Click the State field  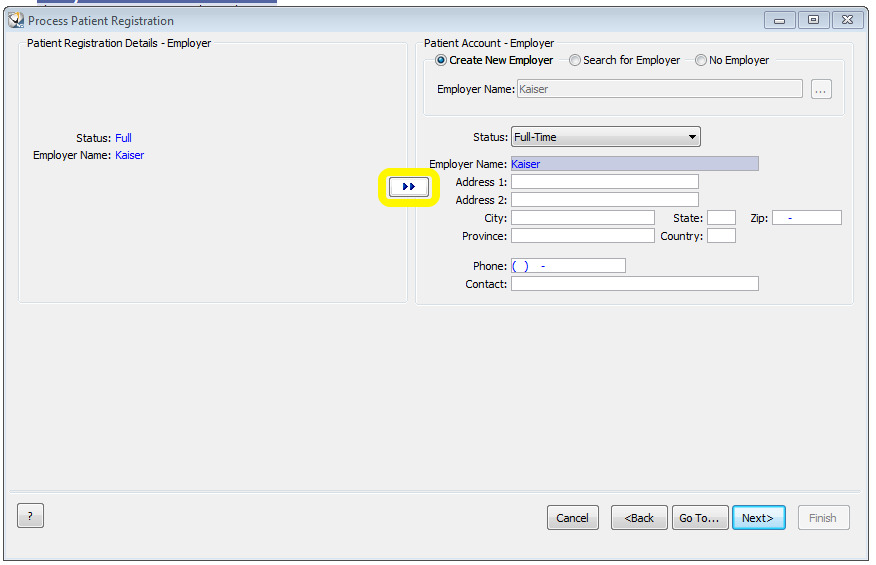click(721, 218)
